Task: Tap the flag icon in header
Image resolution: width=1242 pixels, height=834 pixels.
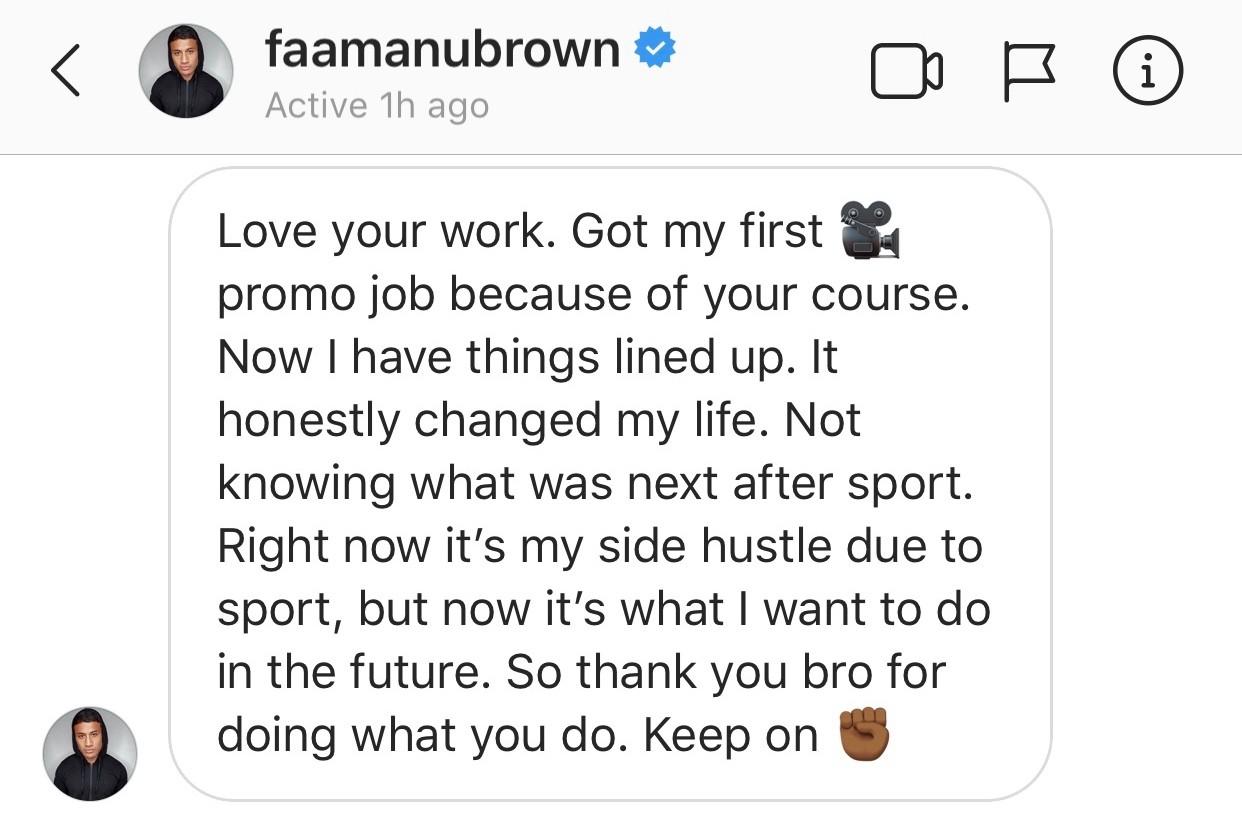Action: [x=1030, y=74]
